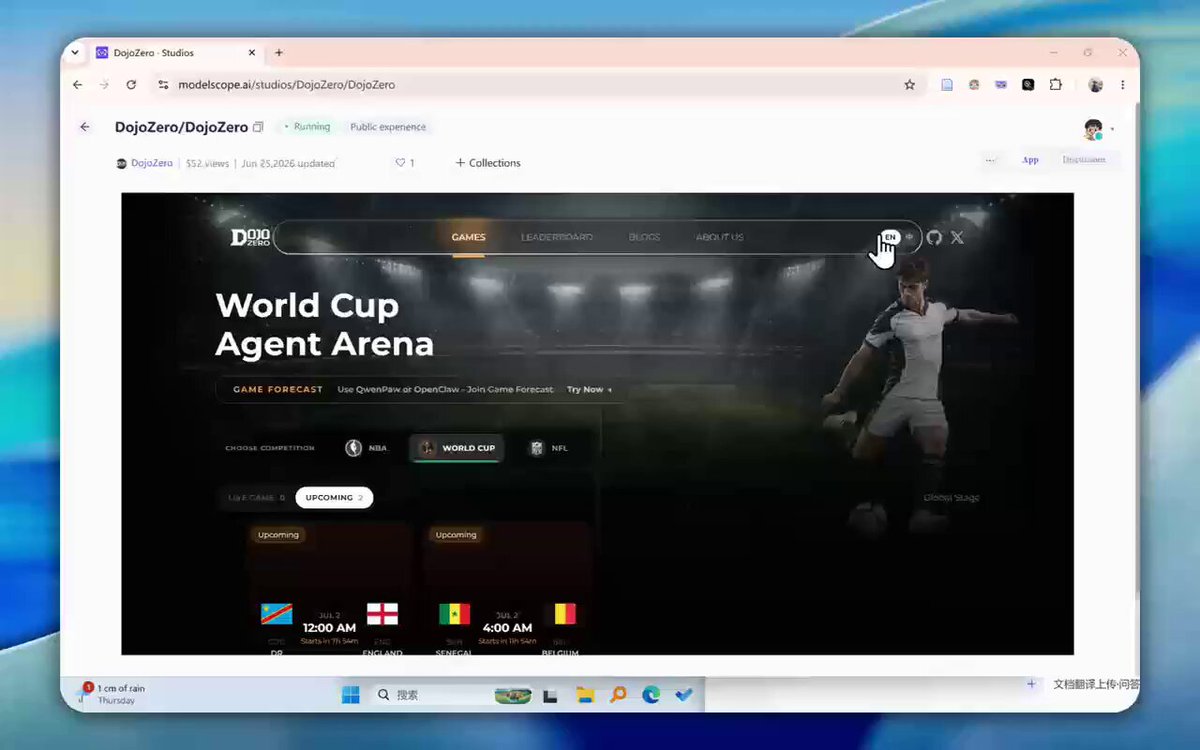The width and height of the screenshot is (1200, 750).
Task: Open the GitHub icon in the site header
Action: point(934,237)
